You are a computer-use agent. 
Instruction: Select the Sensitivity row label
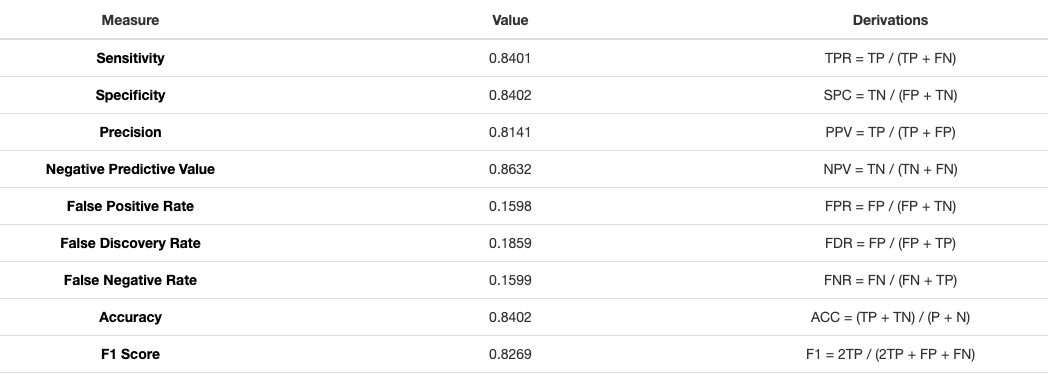coord(130,58)
